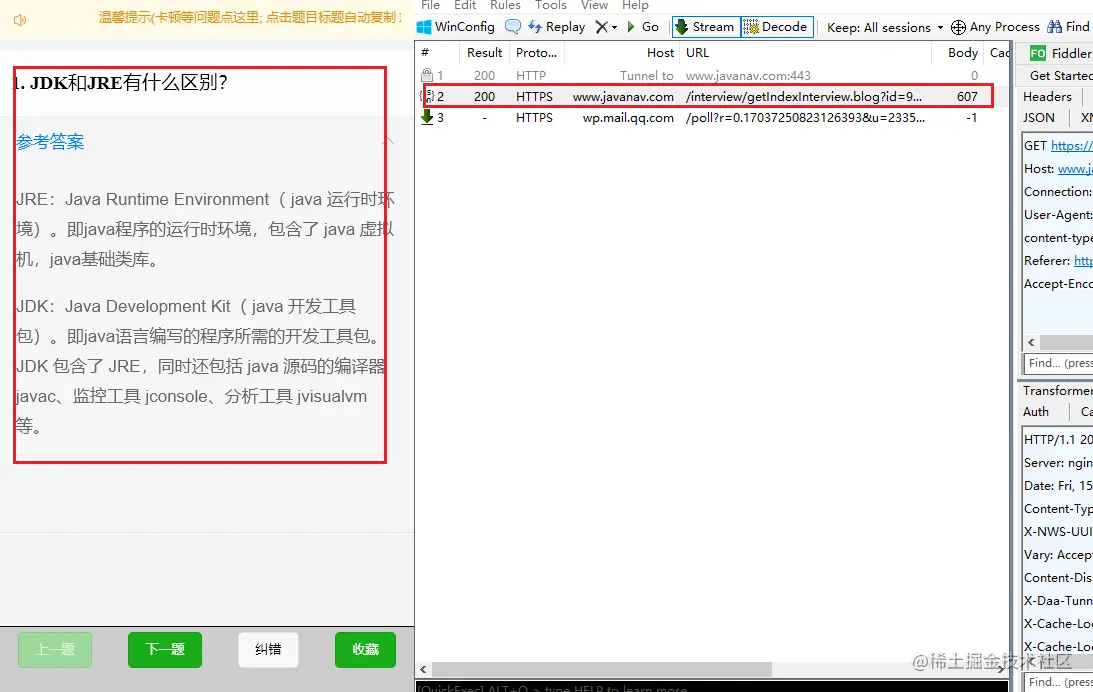Open the View menu

[595, 6]
